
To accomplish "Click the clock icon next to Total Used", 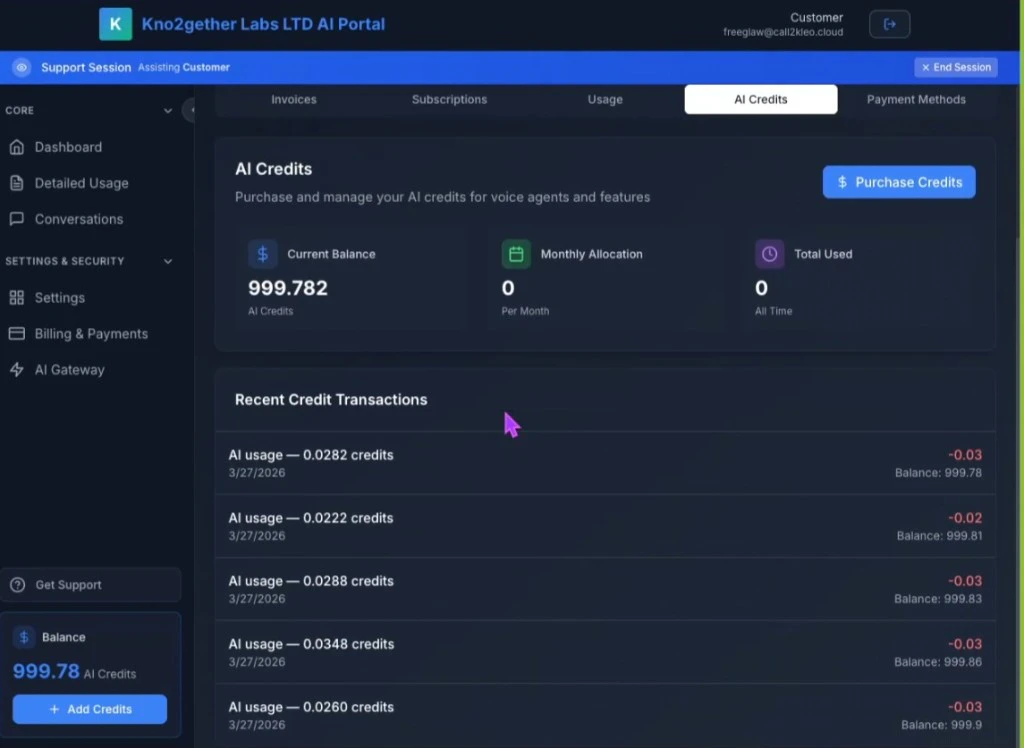I will 768,254.
